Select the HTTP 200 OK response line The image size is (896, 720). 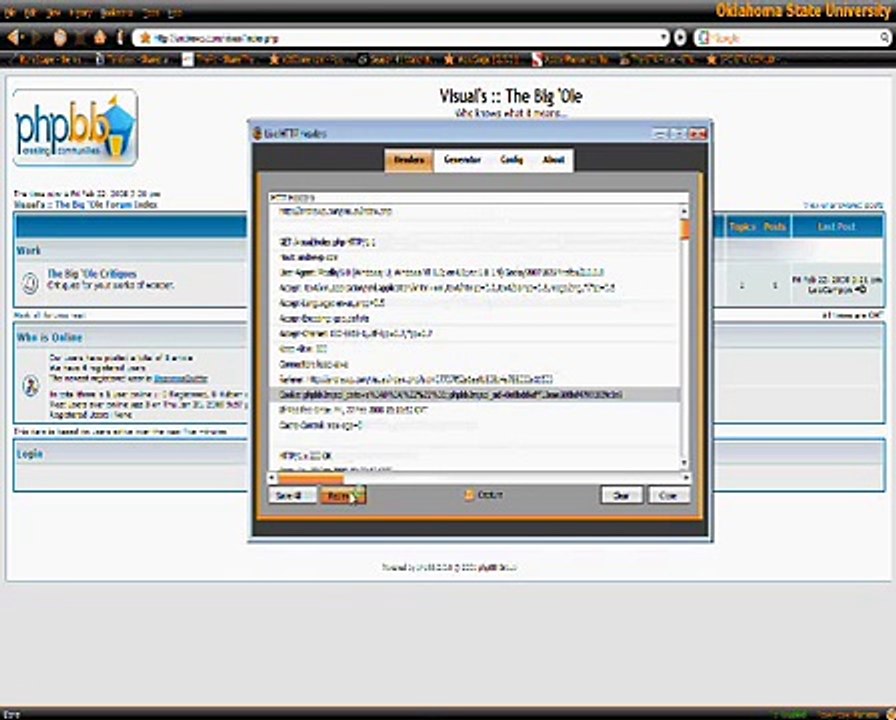(x=474, y=455)
